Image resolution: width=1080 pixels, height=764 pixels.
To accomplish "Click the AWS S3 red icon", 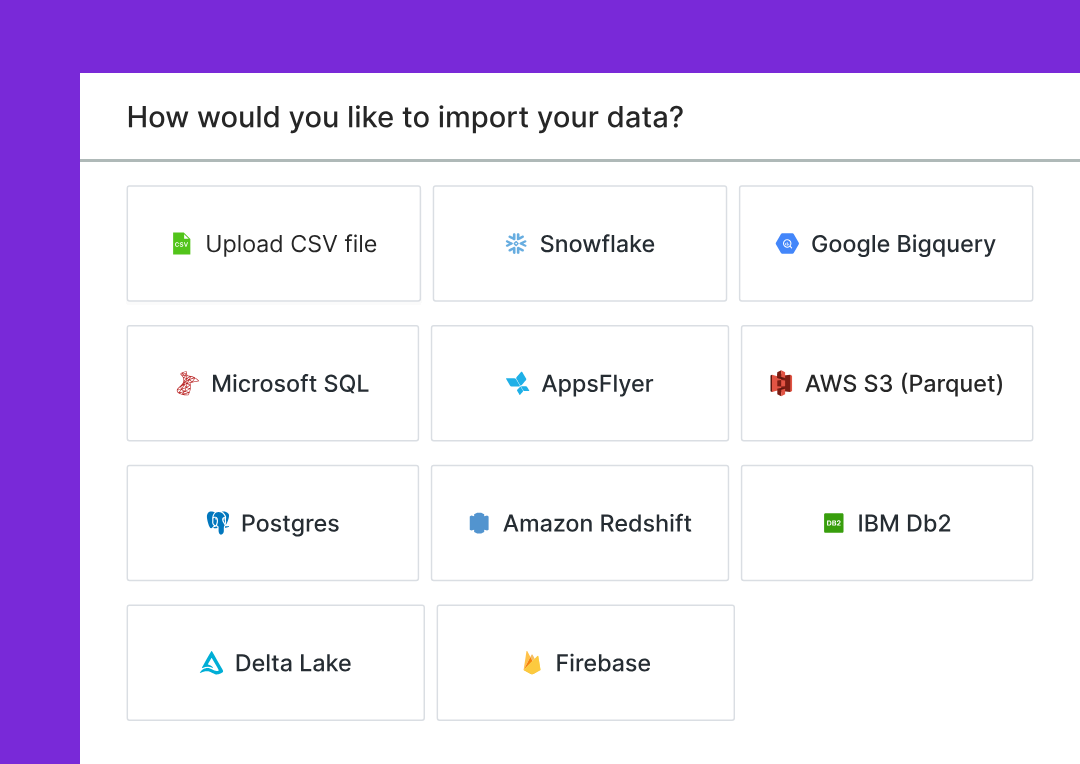I will [781, 384].
